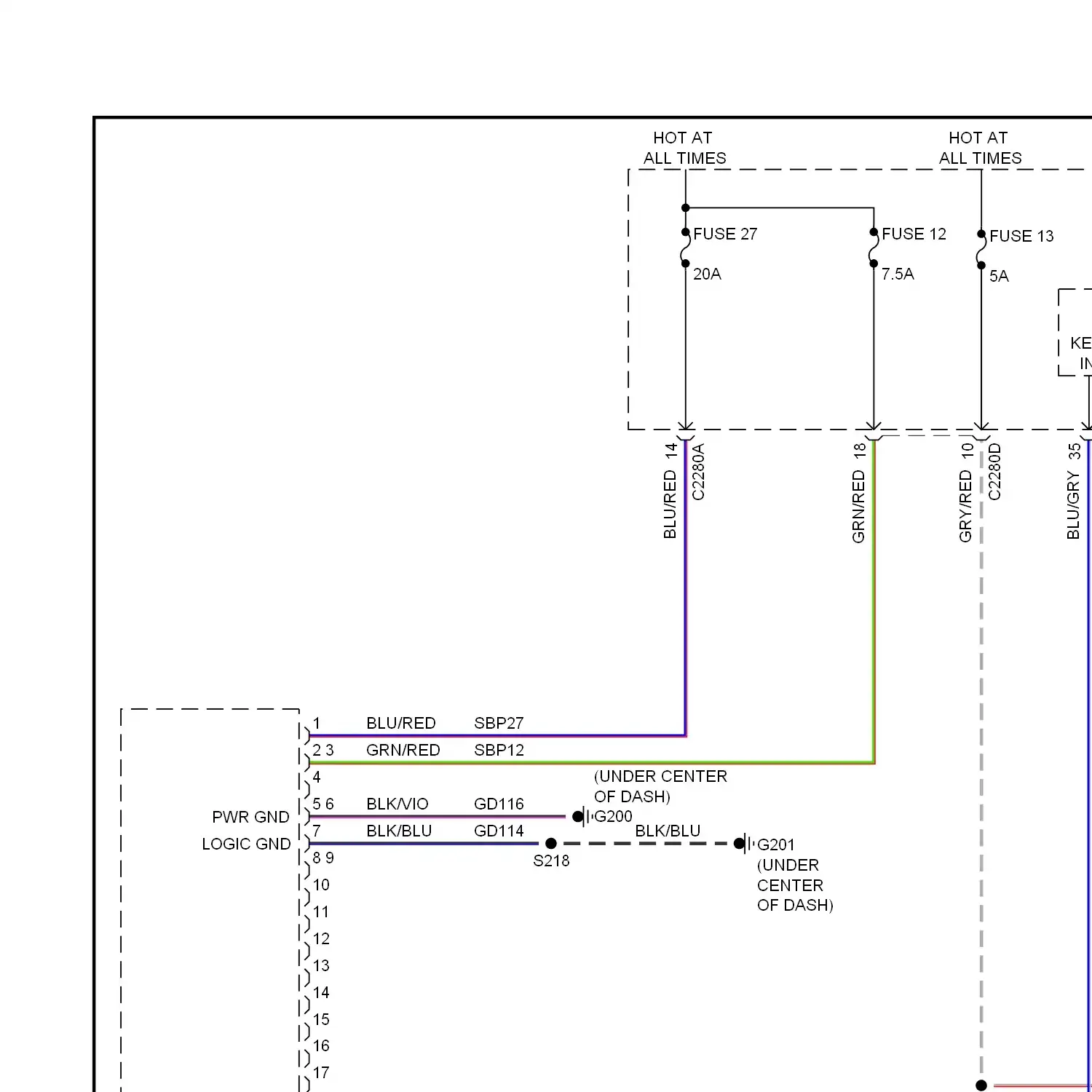1092x1092 pixels.
Task: Click connector pin 16
Action: 321,1045
